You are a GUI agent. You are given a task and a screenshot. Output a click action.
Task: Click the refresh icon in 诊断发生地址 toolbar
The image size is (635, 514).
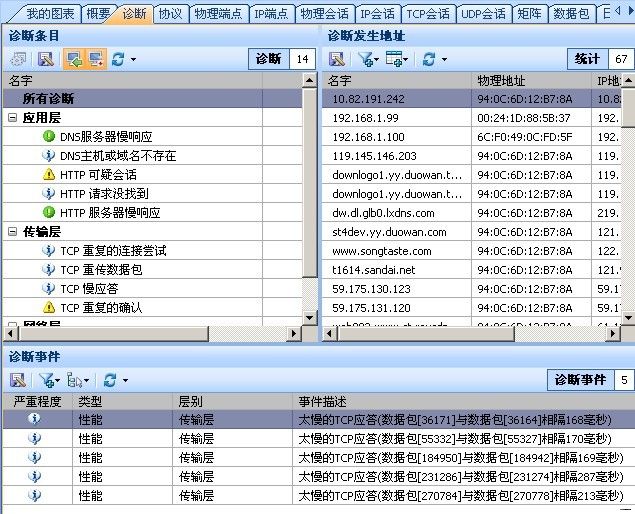click(x=429, y=59)
